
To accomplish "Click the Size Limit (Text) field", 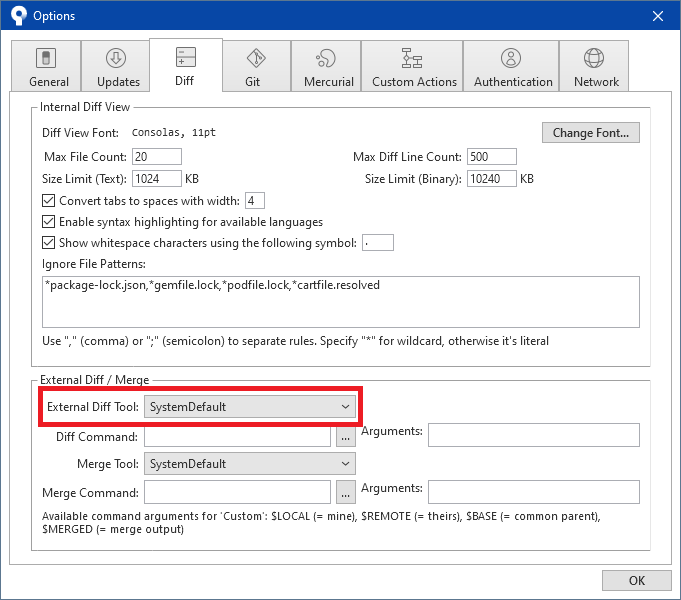I will click(157, 179).
